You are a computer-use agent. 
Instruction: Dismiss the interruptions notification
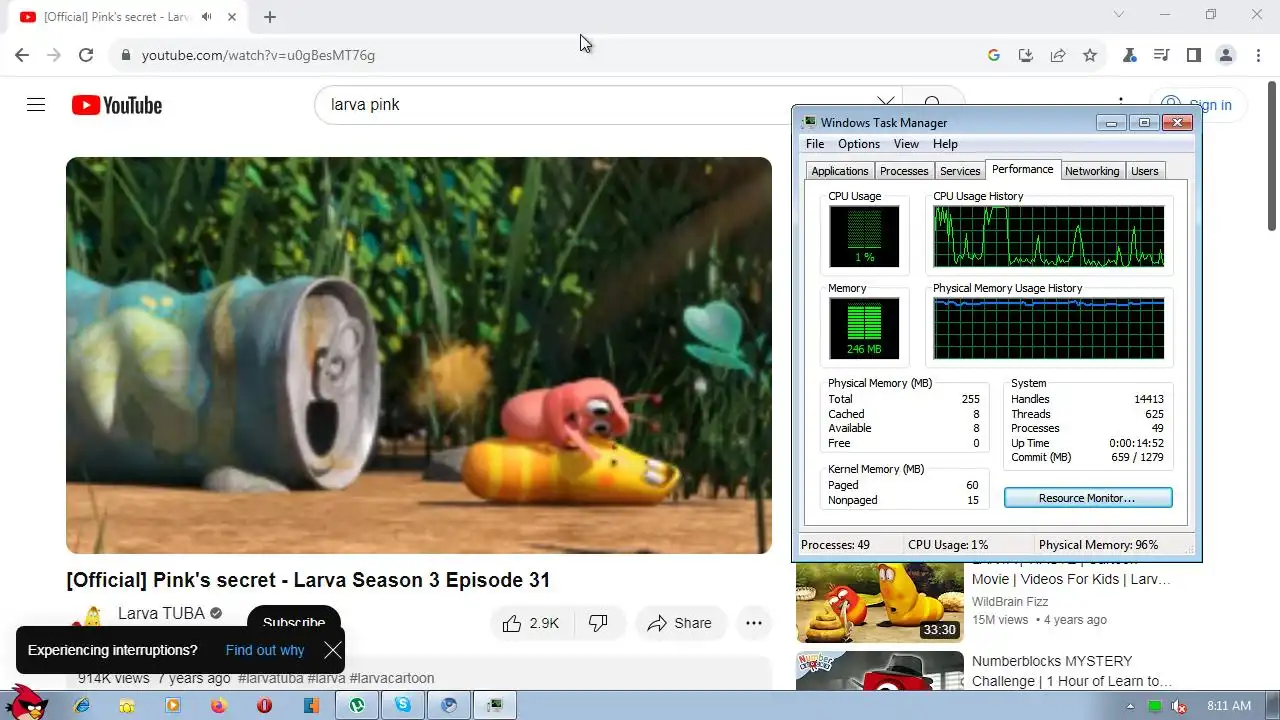point(333,651)
